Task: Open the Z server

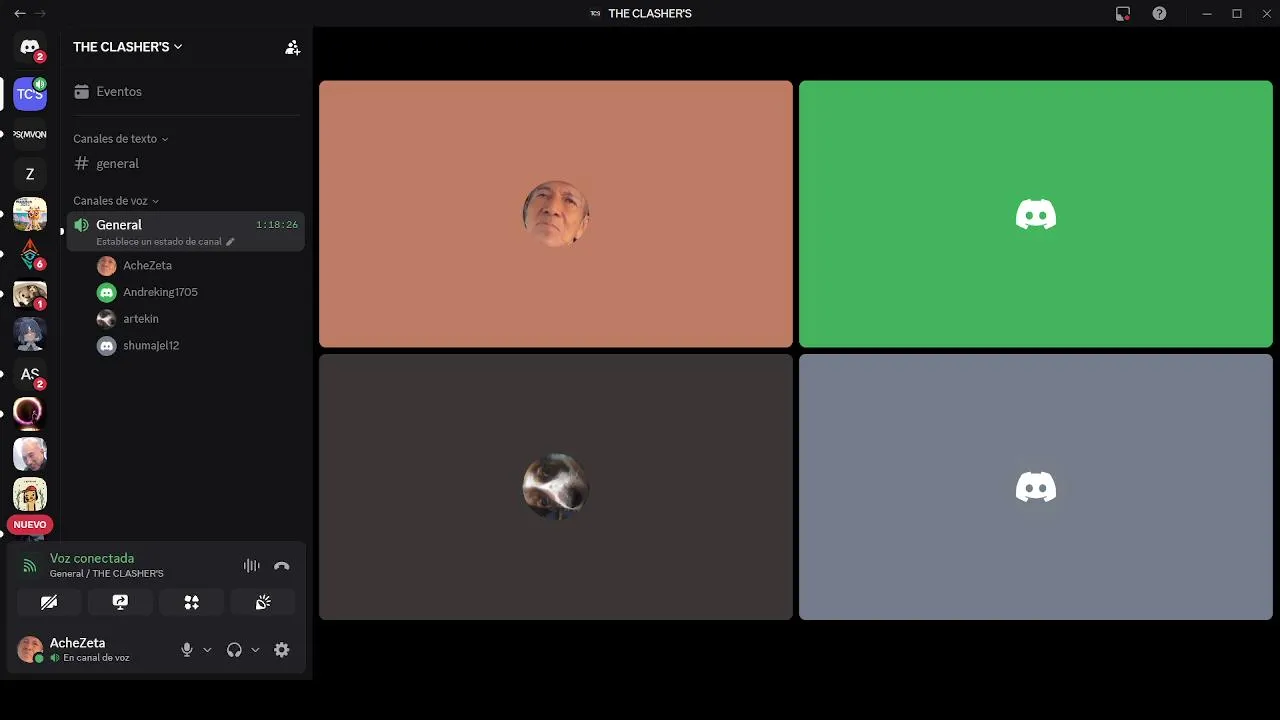Action: click(30, 174)
